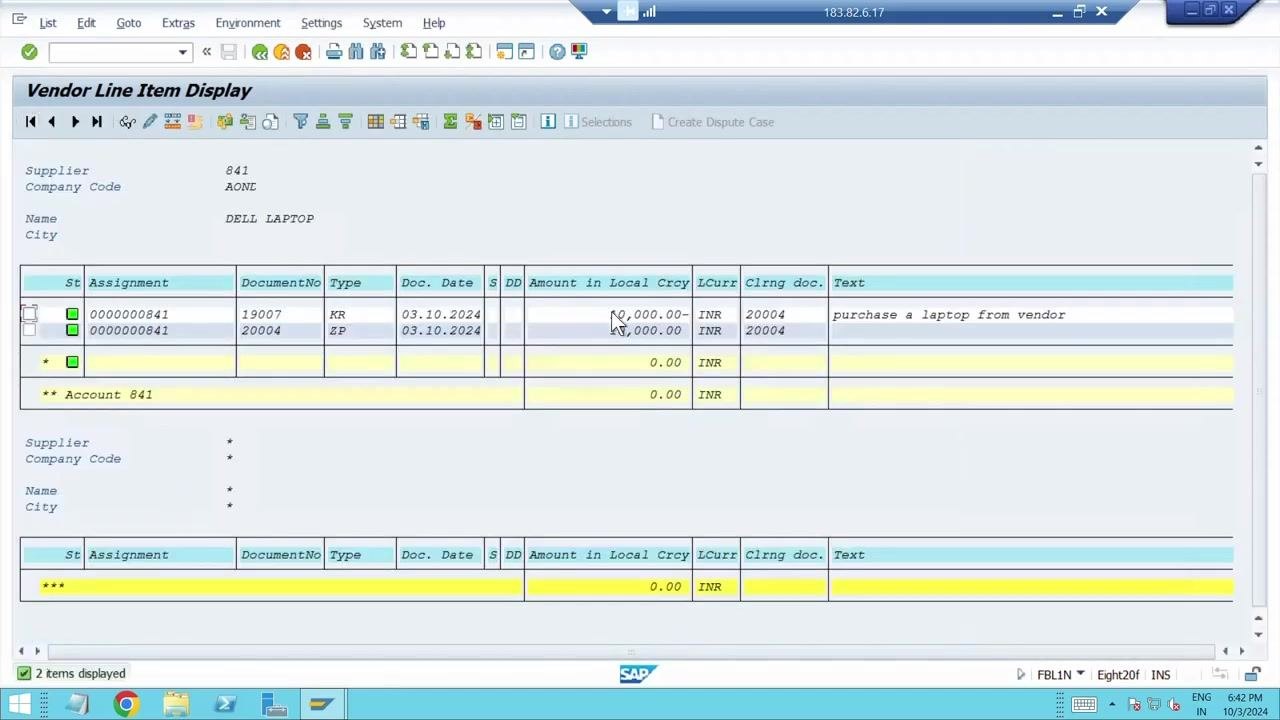Click the Set Filter funnel icon
This screenshot has width=1280, height=720.
coord(300,122)
